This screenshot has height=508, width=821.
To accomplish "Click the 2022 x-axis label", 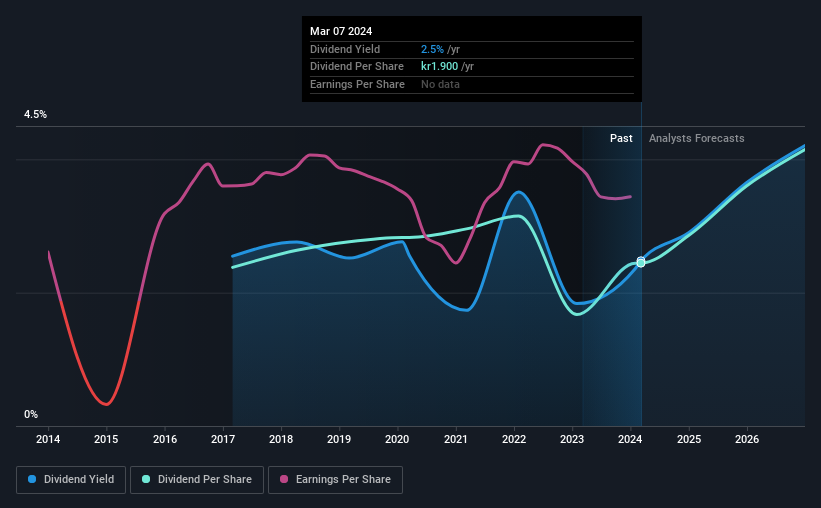I will tap(514, 439).
